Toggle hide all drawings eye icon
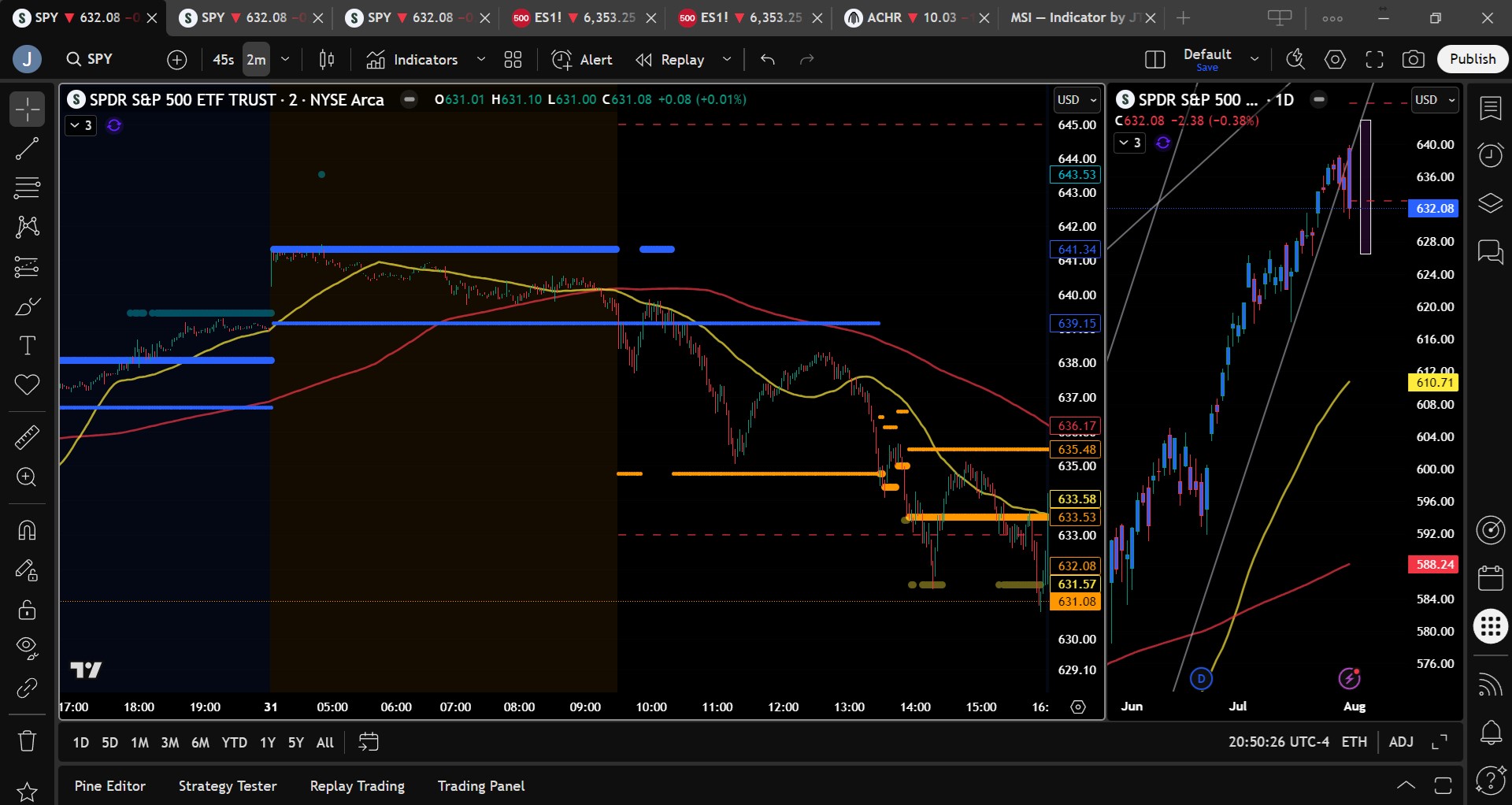 (x=27, y=648)
